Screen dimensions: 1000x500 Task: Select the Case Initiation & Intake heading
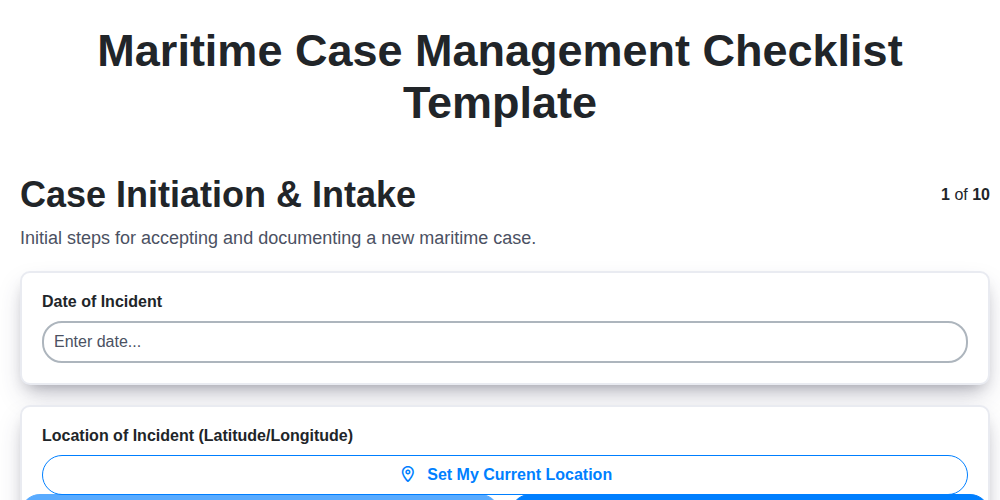[x=218, y=194]
